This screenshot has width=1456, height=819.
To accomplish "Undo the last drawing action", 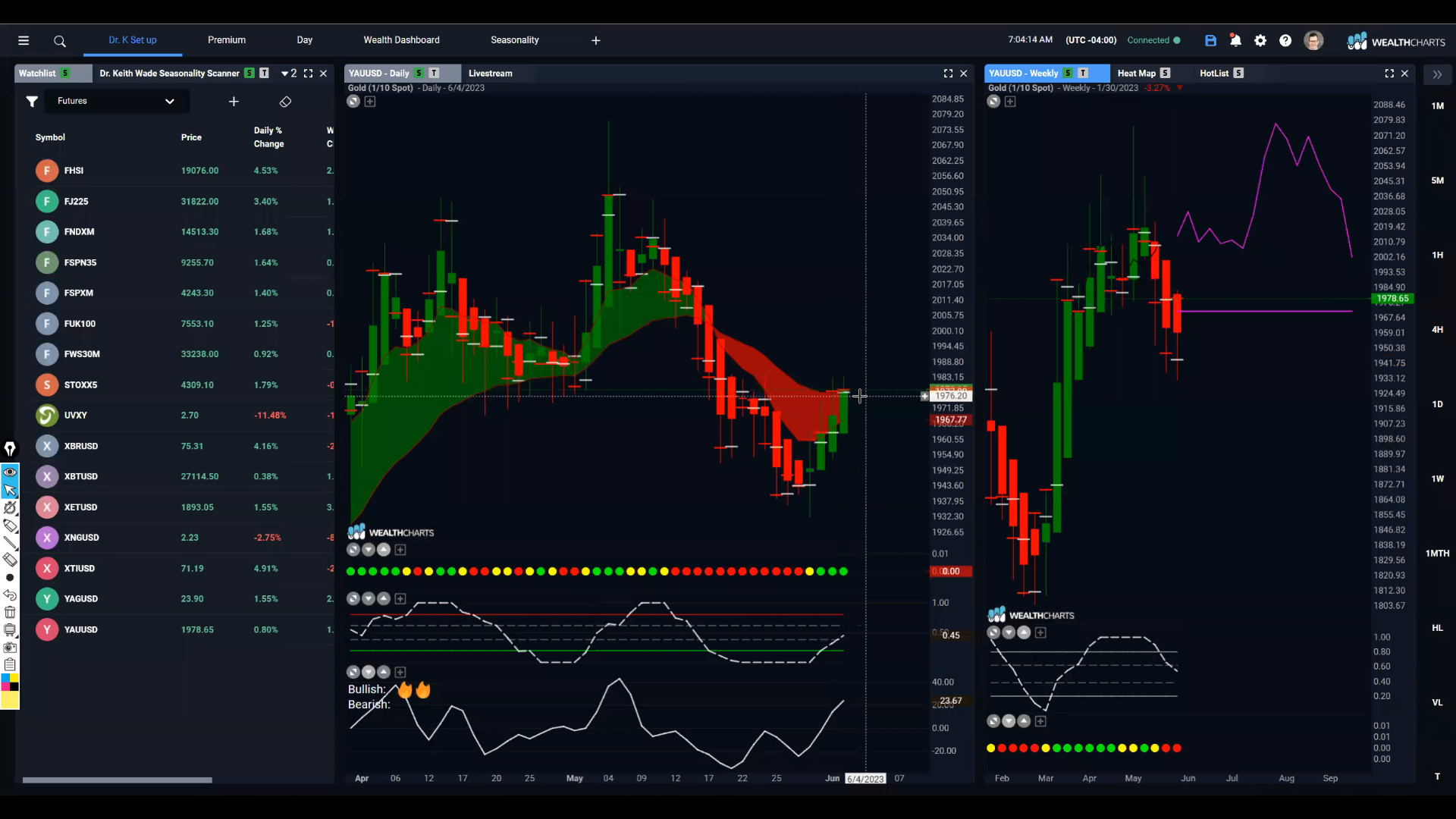I will tap(10, 595).
